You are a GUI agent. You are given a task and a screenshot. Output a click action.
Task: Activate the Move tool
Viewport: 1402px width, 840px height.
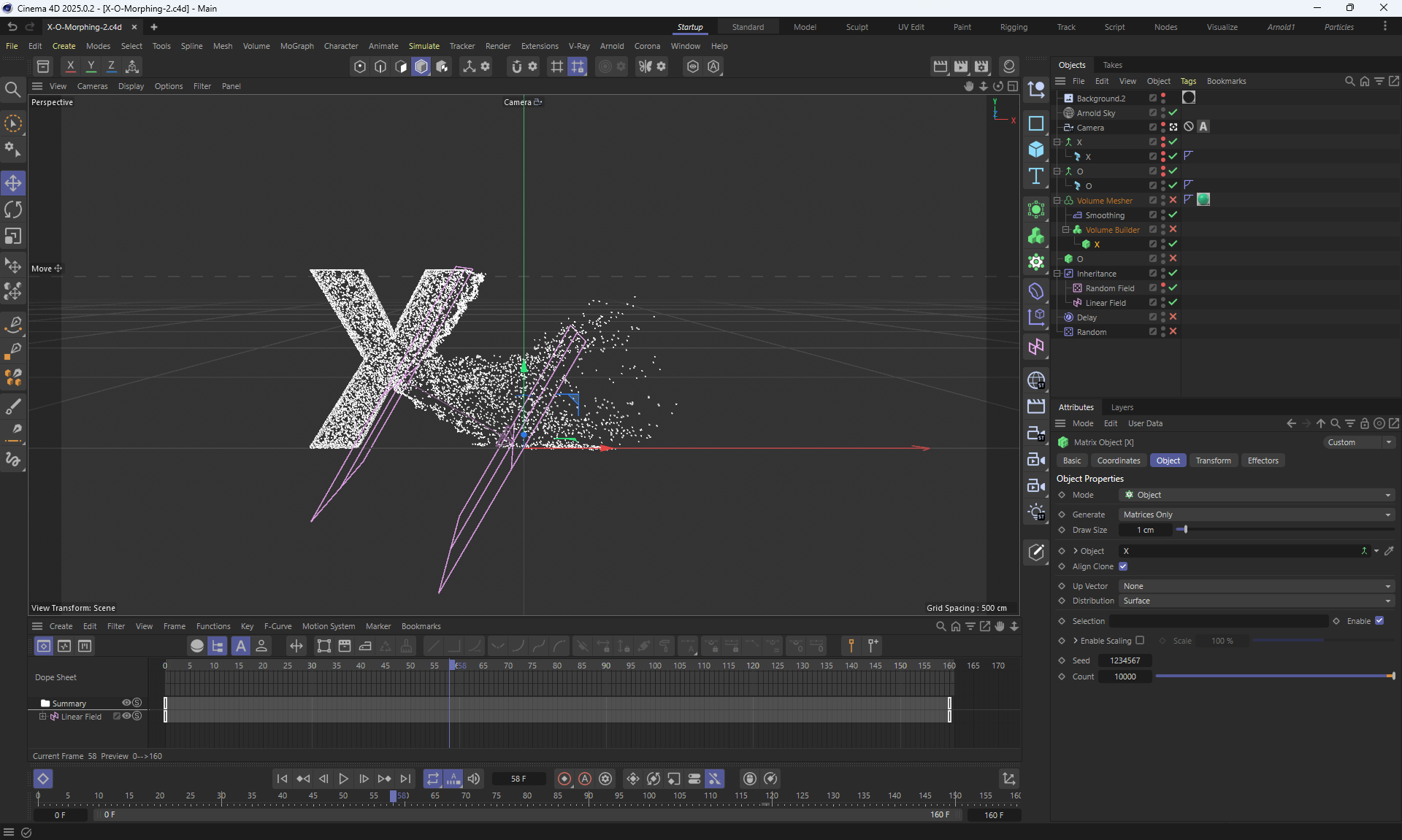(x=13, y=183)
